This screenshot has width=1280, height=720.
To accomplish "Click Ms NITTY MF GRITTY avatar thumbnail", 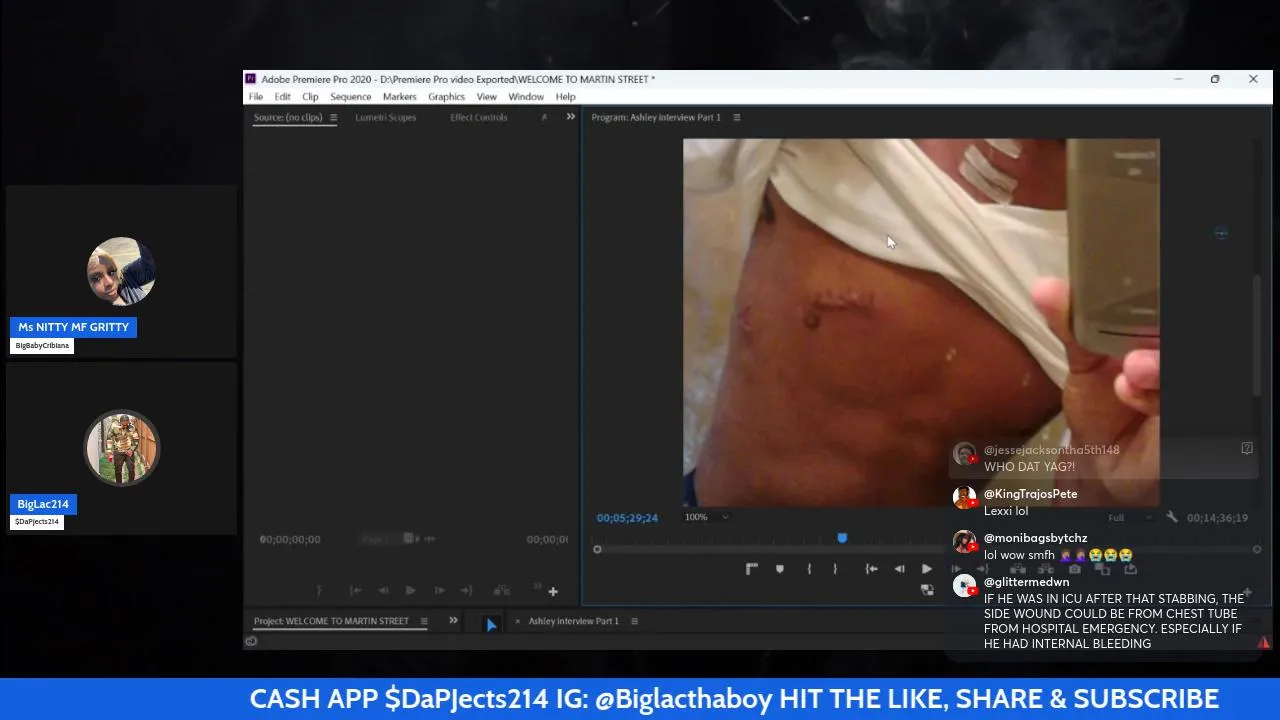I will click(121, 271).
